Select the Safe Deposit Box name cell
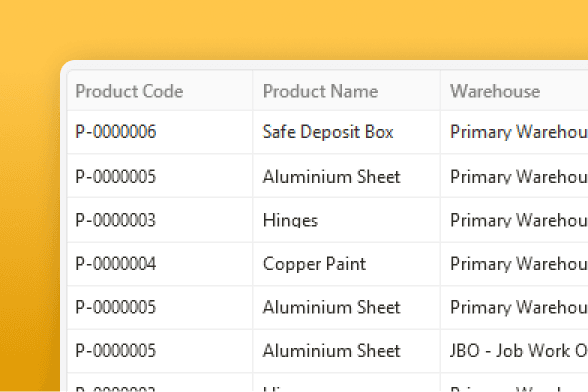Viewport: 588px width, 392px height. [x=346, y=132]
